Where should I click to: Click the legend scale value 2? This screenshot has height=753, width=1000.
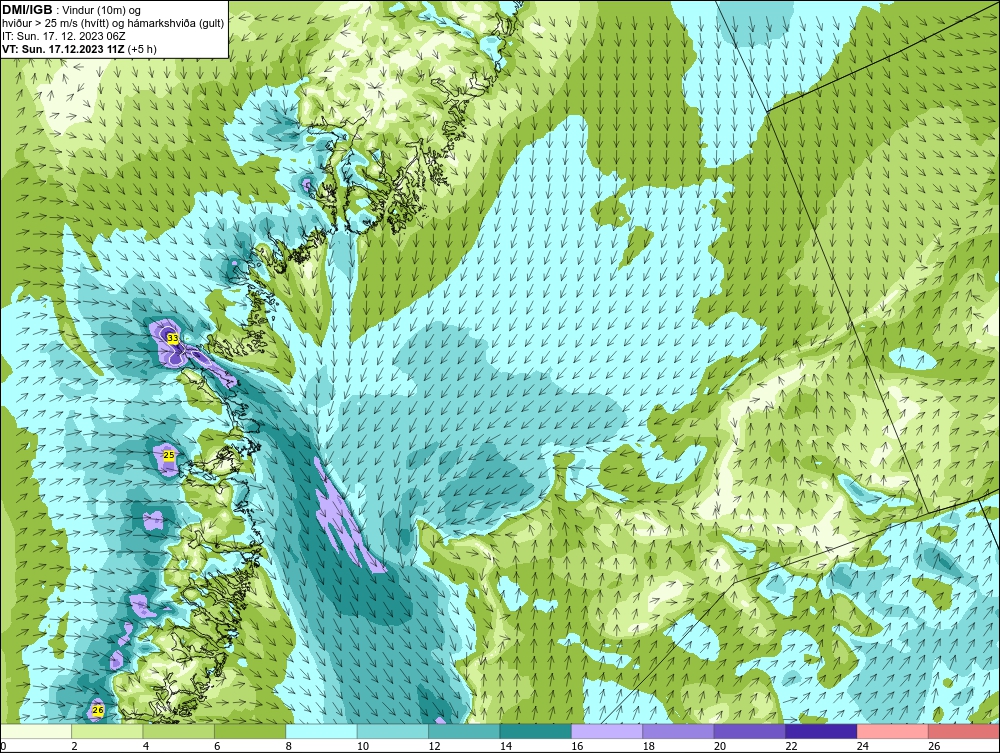(75, 746)
